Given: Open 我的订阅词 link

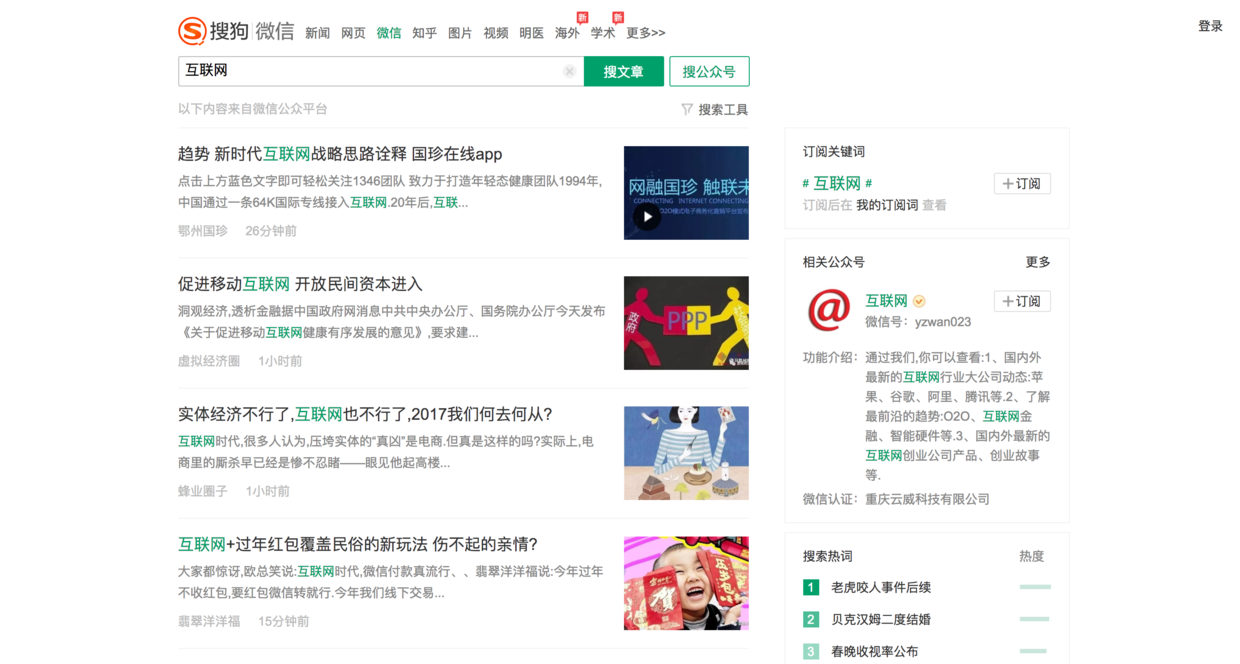Looking at the screenshot, I should coord(887,205).
